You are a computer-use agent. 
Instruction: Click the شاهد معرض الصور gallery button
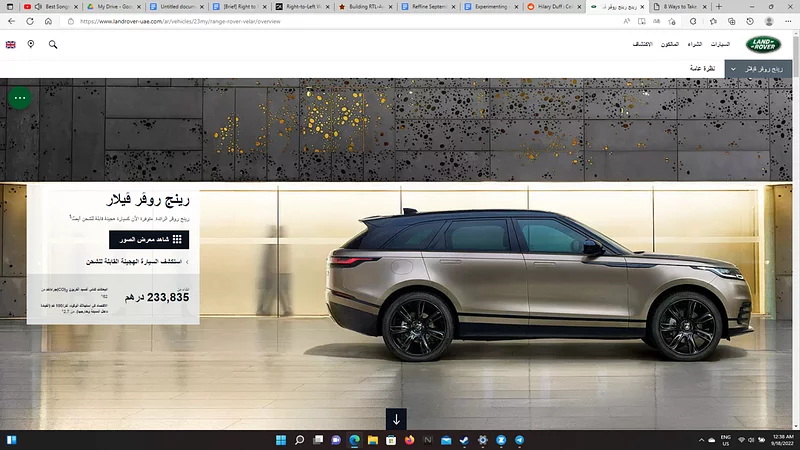tap(149, 239)
